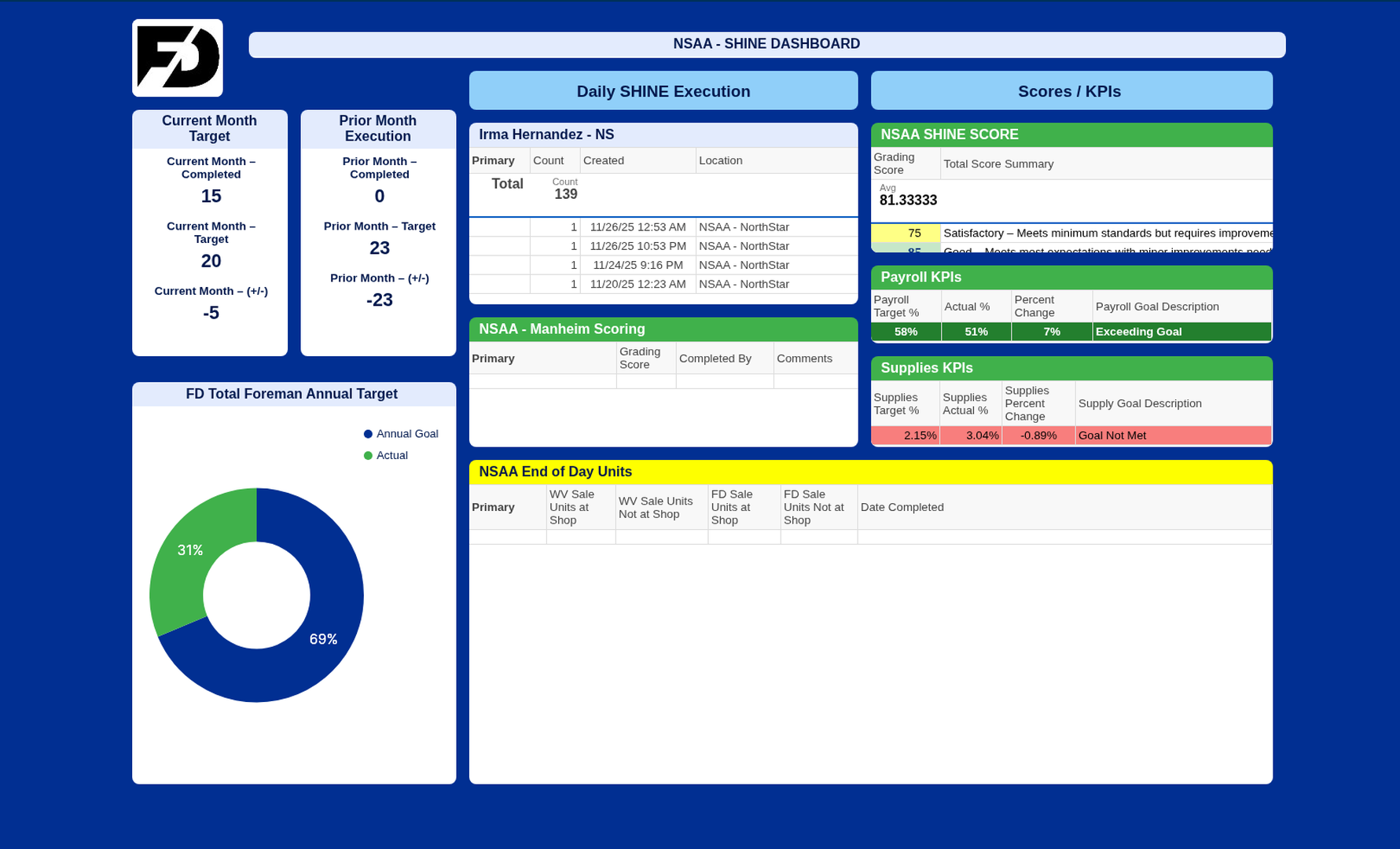Open the Scores / KPIs section header
Viewport: 1400px width, 849px height.
[x=1071, y=91]
